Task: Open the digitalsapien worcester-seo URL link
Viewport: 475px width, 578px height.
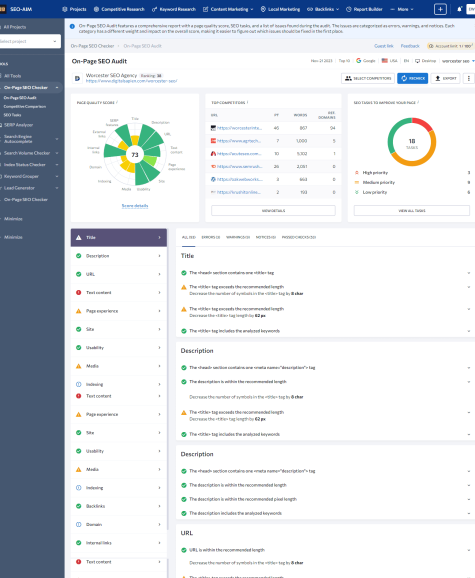Action: click(132, 81)
